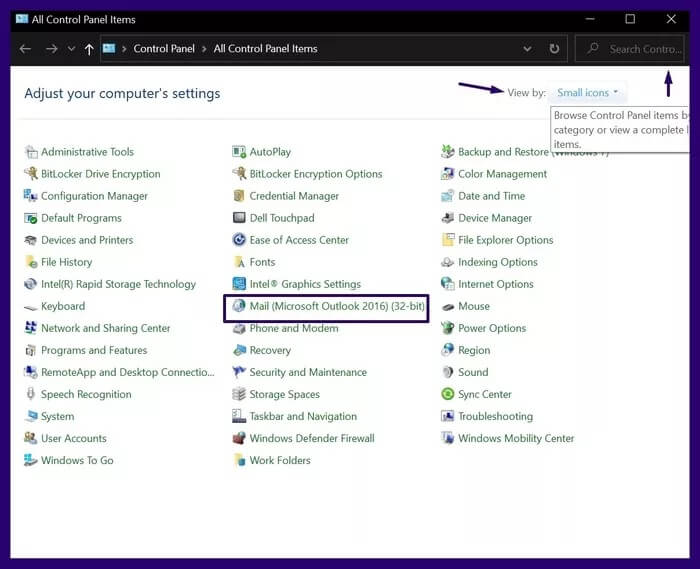Open the View by Small icons dropdown

pos(587,93)
